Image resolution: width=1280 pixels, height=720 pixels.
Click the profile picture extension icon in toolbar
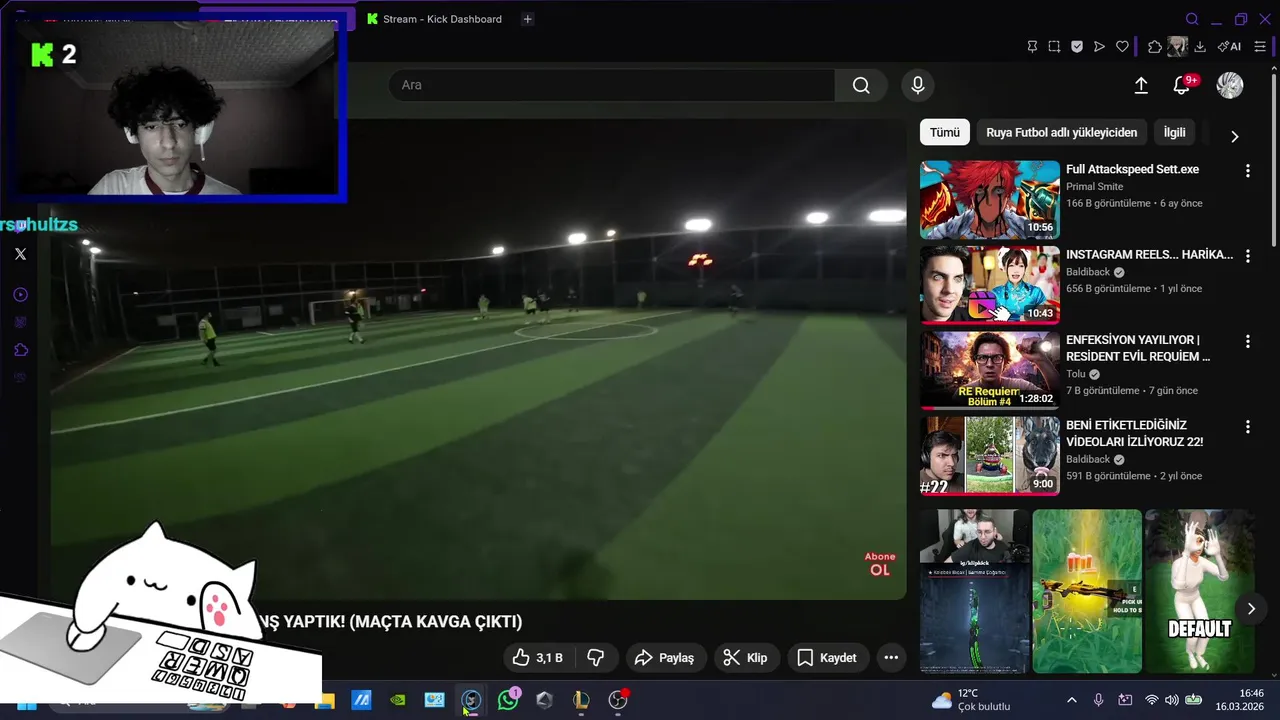click(x=1177, y=46)
